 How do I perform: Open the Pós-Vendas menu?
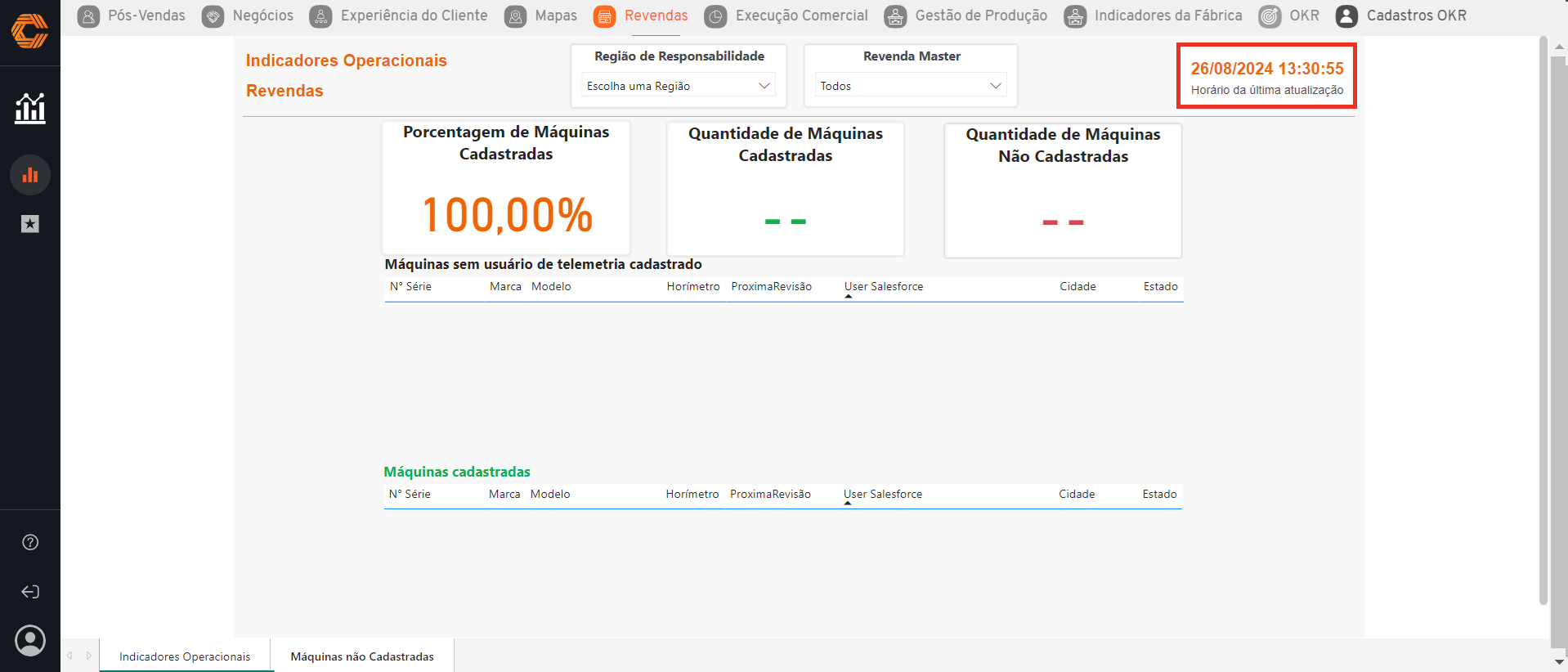146,16
